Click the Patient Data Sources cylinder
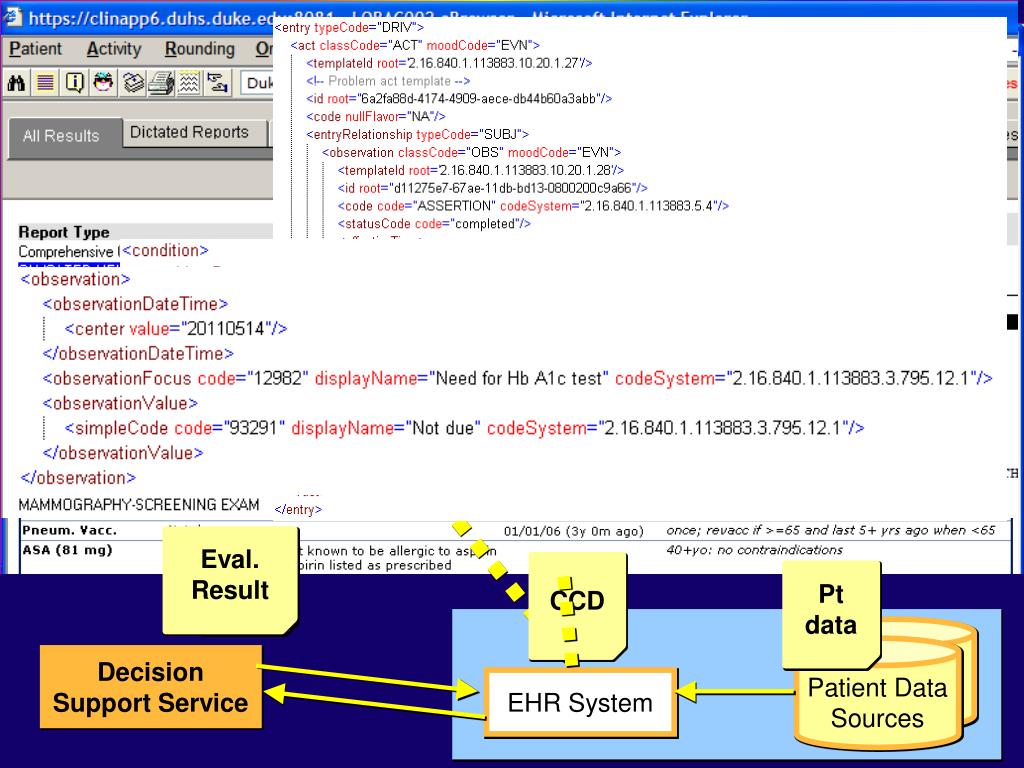The height and width of the screenshot is (768, 1024). coord(878,704)
